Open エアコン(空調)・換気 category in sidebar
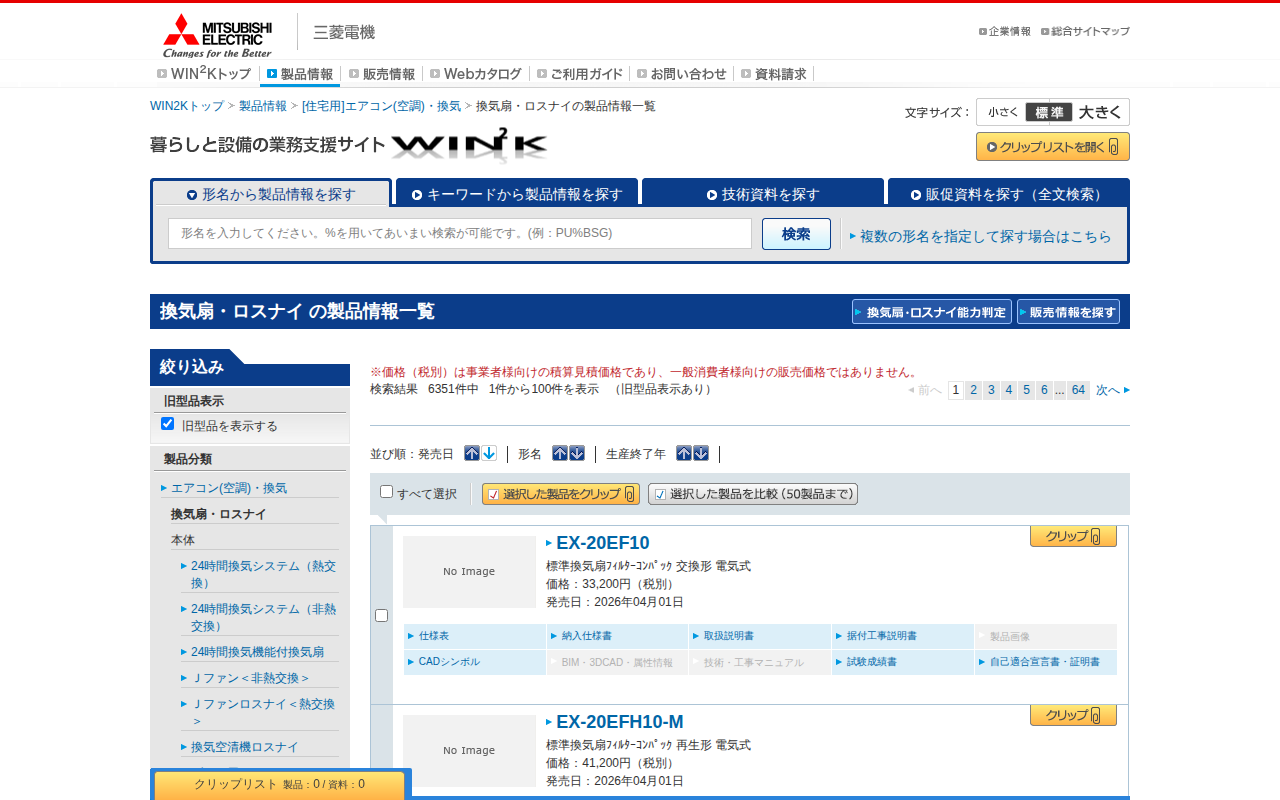The width and height of the screenshot is (1280, 800). pos(229,488)
